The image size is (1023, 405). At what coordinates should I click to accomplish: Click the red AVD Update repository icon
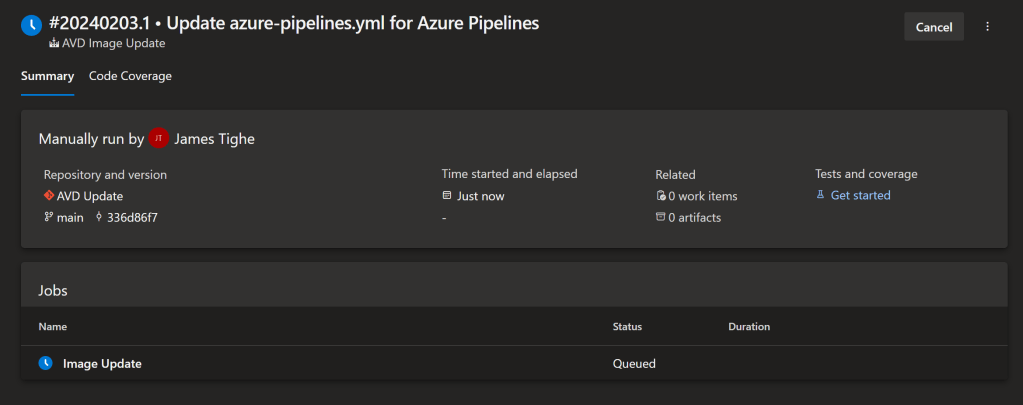click(48, 195)
